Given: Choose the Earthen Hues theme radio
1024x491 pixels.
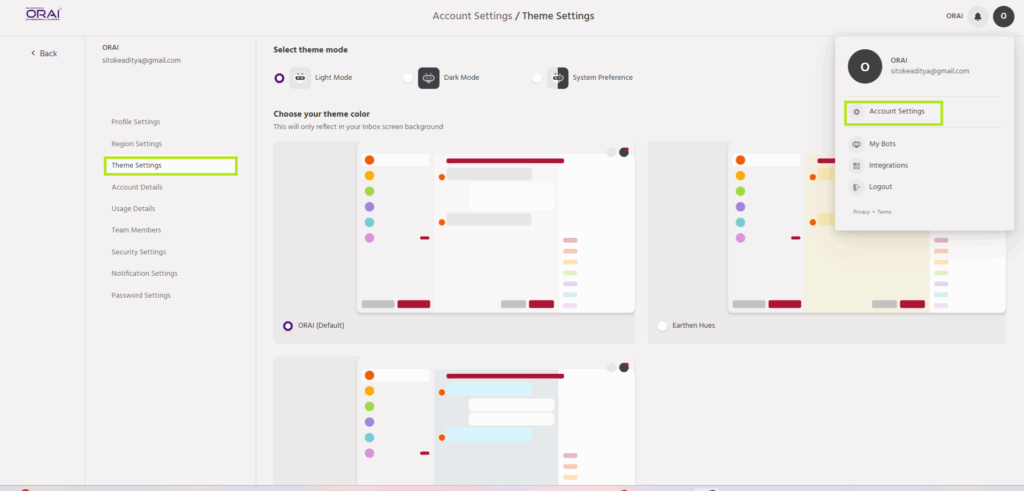Looking at the screenshot, I should 662,326.
